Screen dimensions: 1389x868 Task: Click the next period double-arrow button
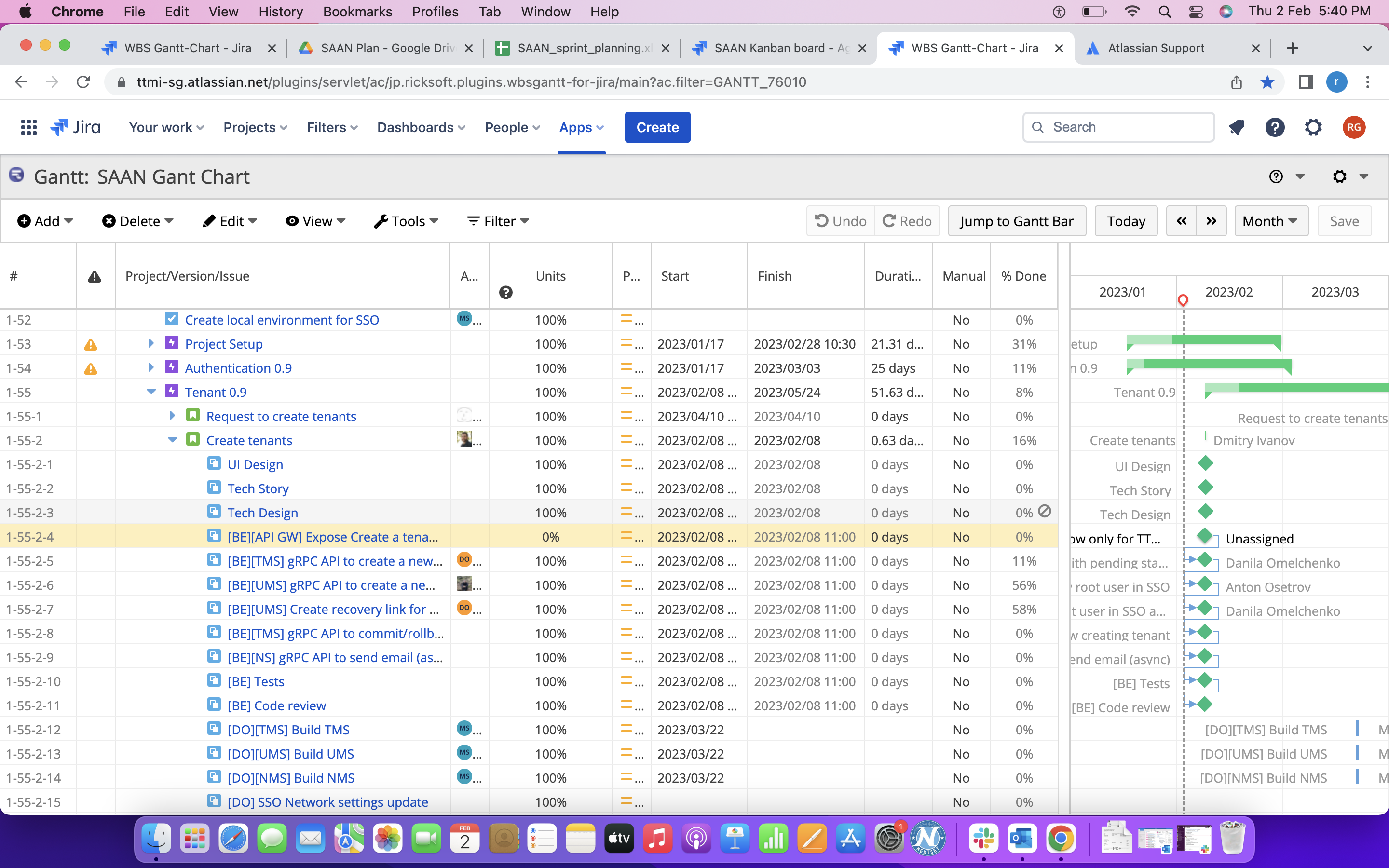pos(1212,221)
